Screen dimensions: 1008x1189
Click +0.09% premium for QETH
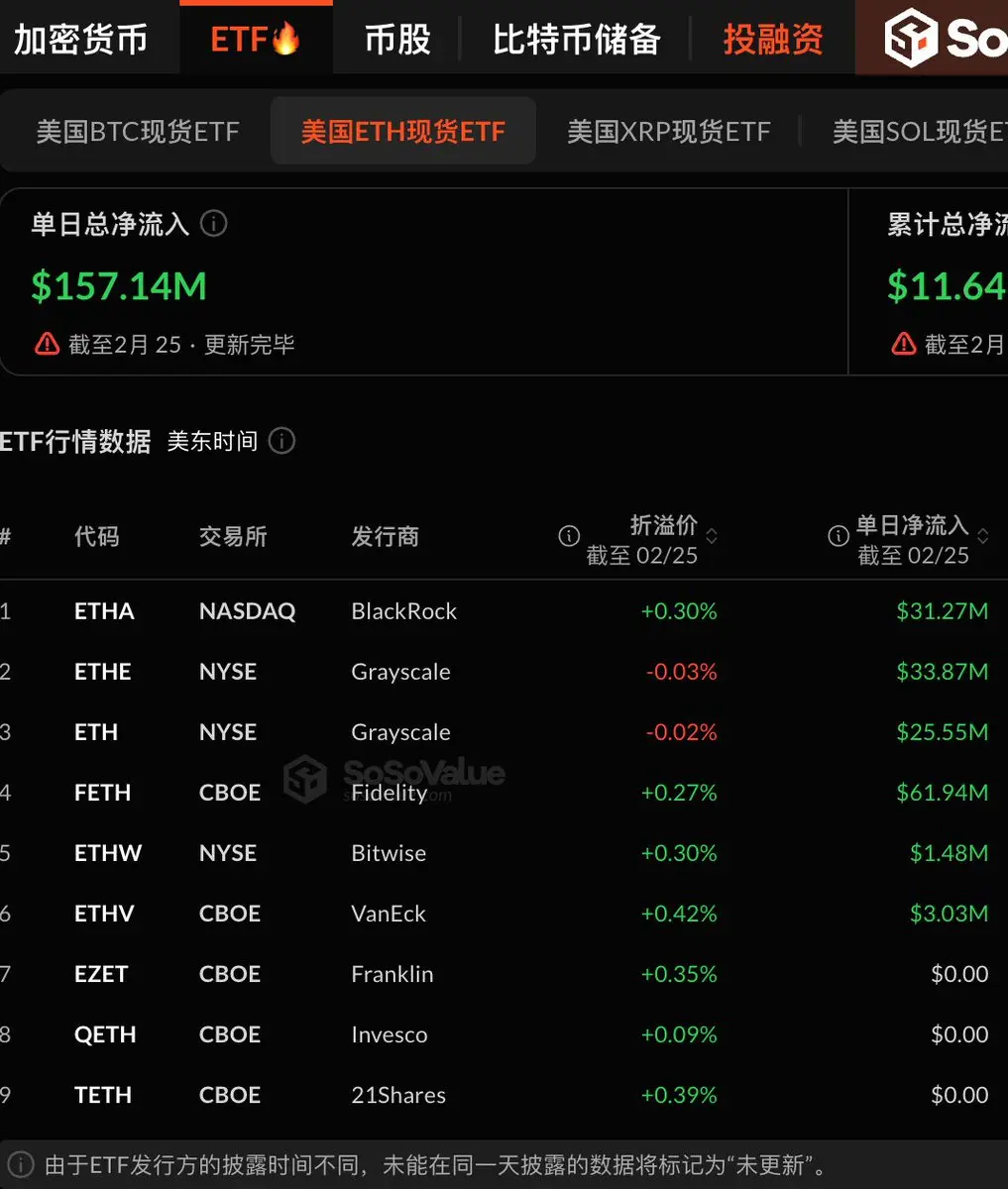[x=679, y=1034]
